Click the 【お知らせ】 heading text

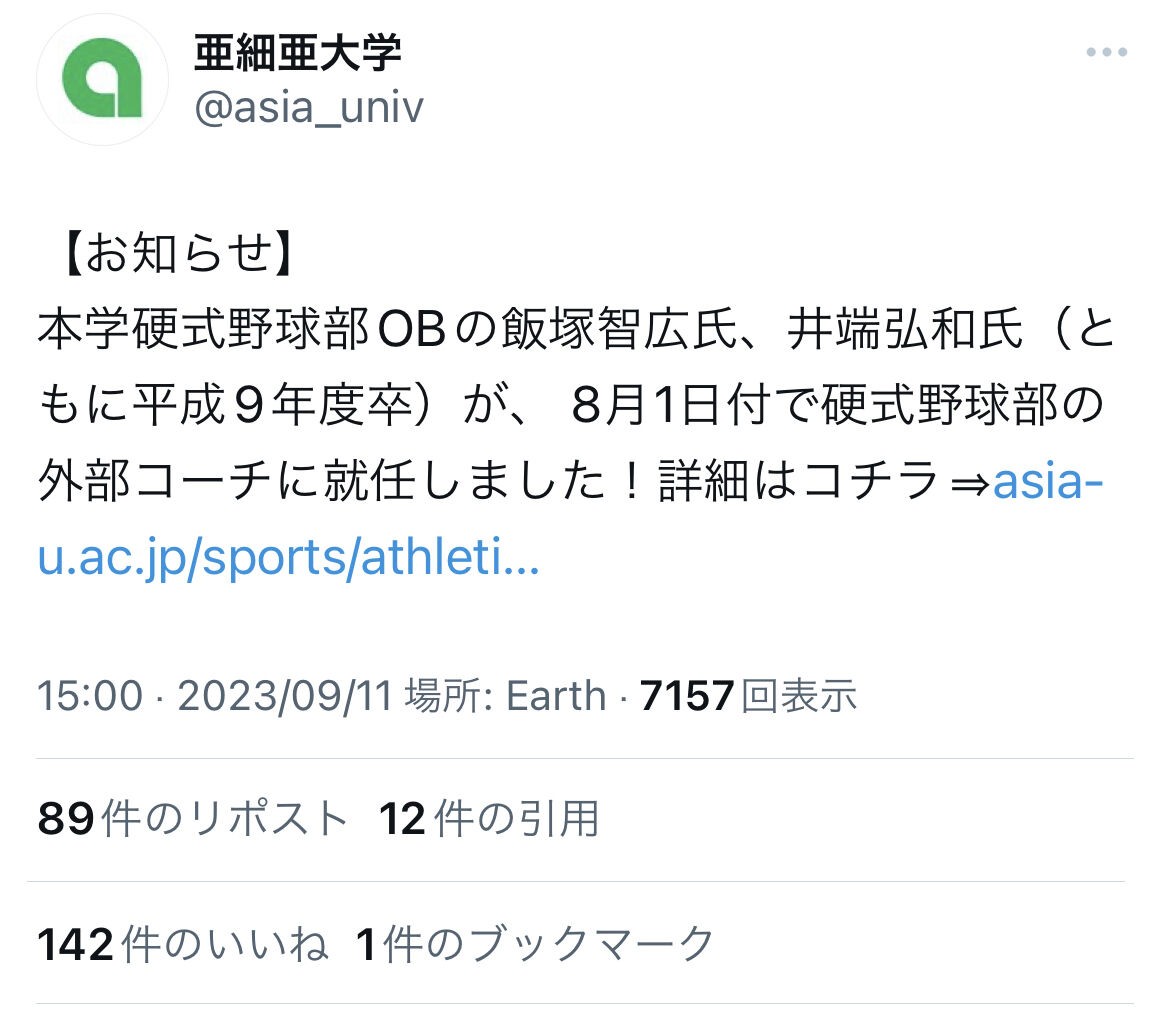pyautogui.click(x=178, y=254)
